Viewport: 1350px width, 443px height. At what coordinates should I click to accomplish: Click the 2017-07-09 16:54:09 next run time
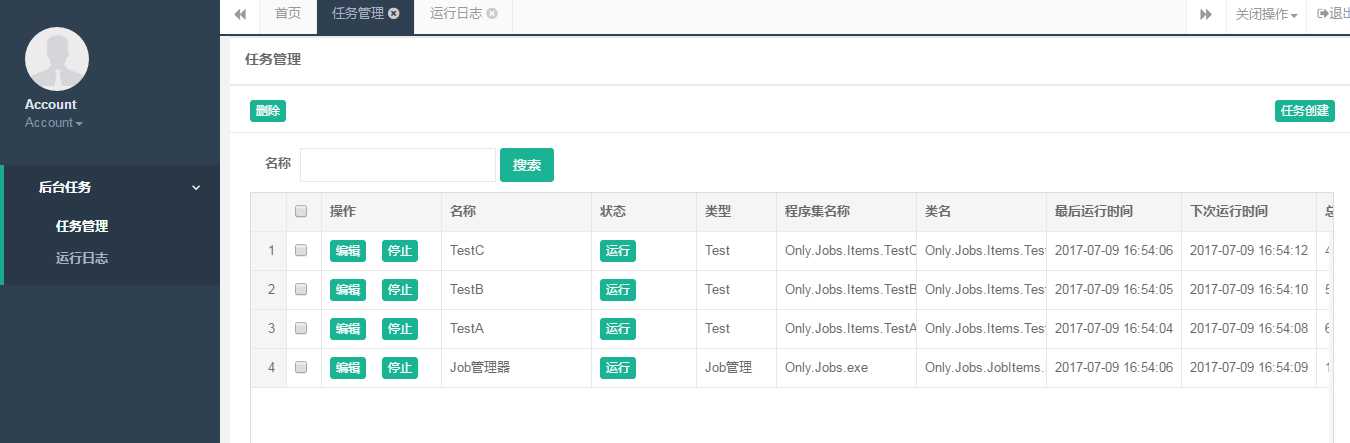(1249, 367)
